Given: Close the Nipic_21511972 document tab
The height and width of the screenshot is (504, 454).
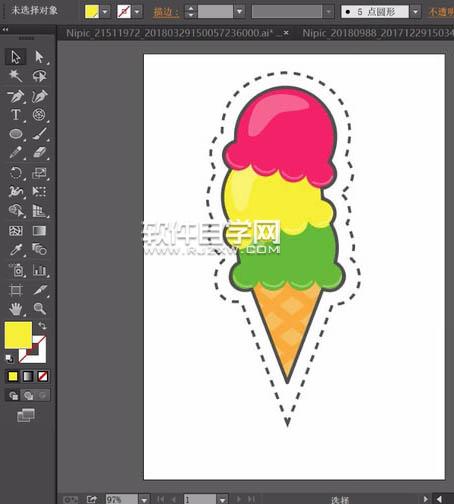Looking at the screenshot, I should [x=286, y=33].
